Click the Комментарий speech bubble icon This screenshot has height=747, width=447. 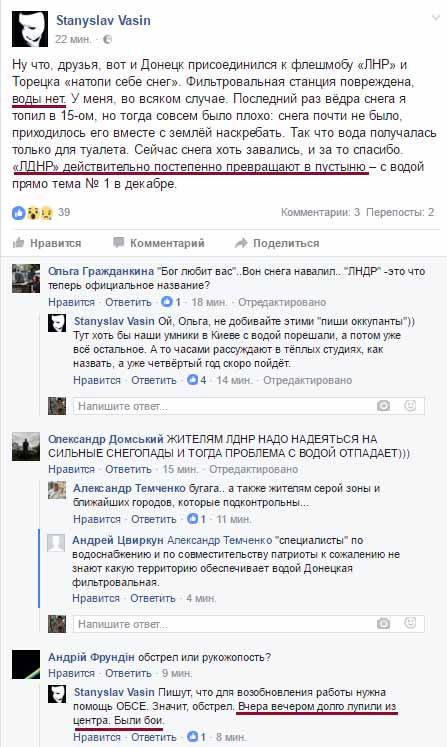coord(119,242)
